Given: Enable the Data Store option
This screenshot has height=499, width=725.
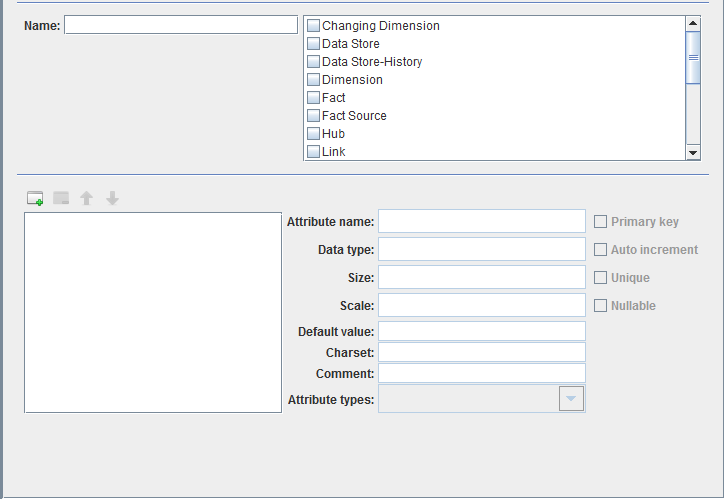Looking at the screenshot, I should click(x=314, y=44).
